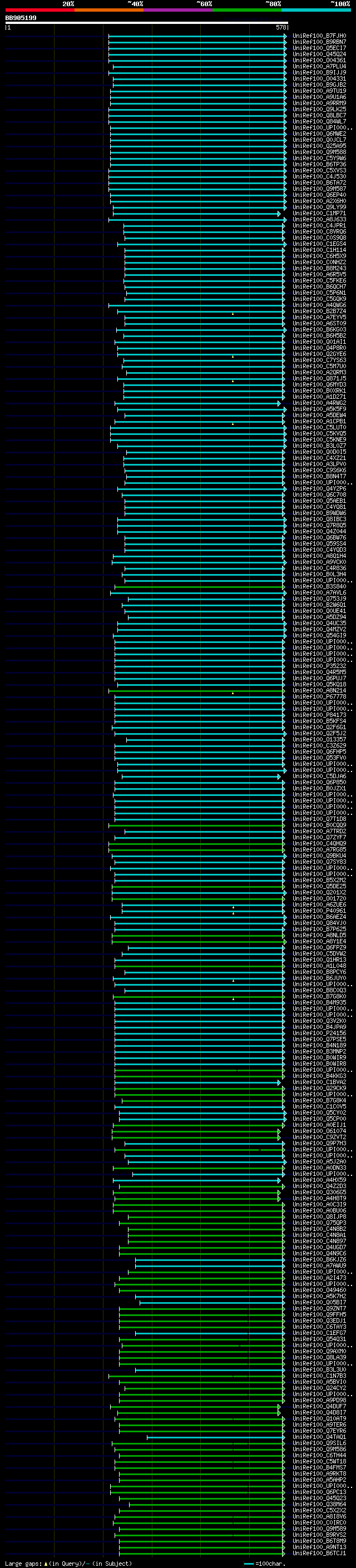Select hit label UniRef100_C5Y9W6
The width and height of the screenshot is (356, 1568).
tap(319, 159)
